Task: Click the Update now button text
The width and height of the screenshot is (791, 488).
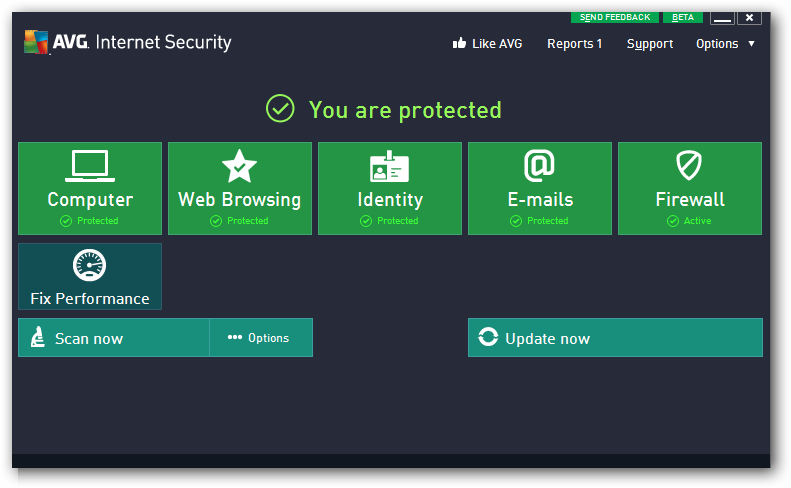Action: 547,339
